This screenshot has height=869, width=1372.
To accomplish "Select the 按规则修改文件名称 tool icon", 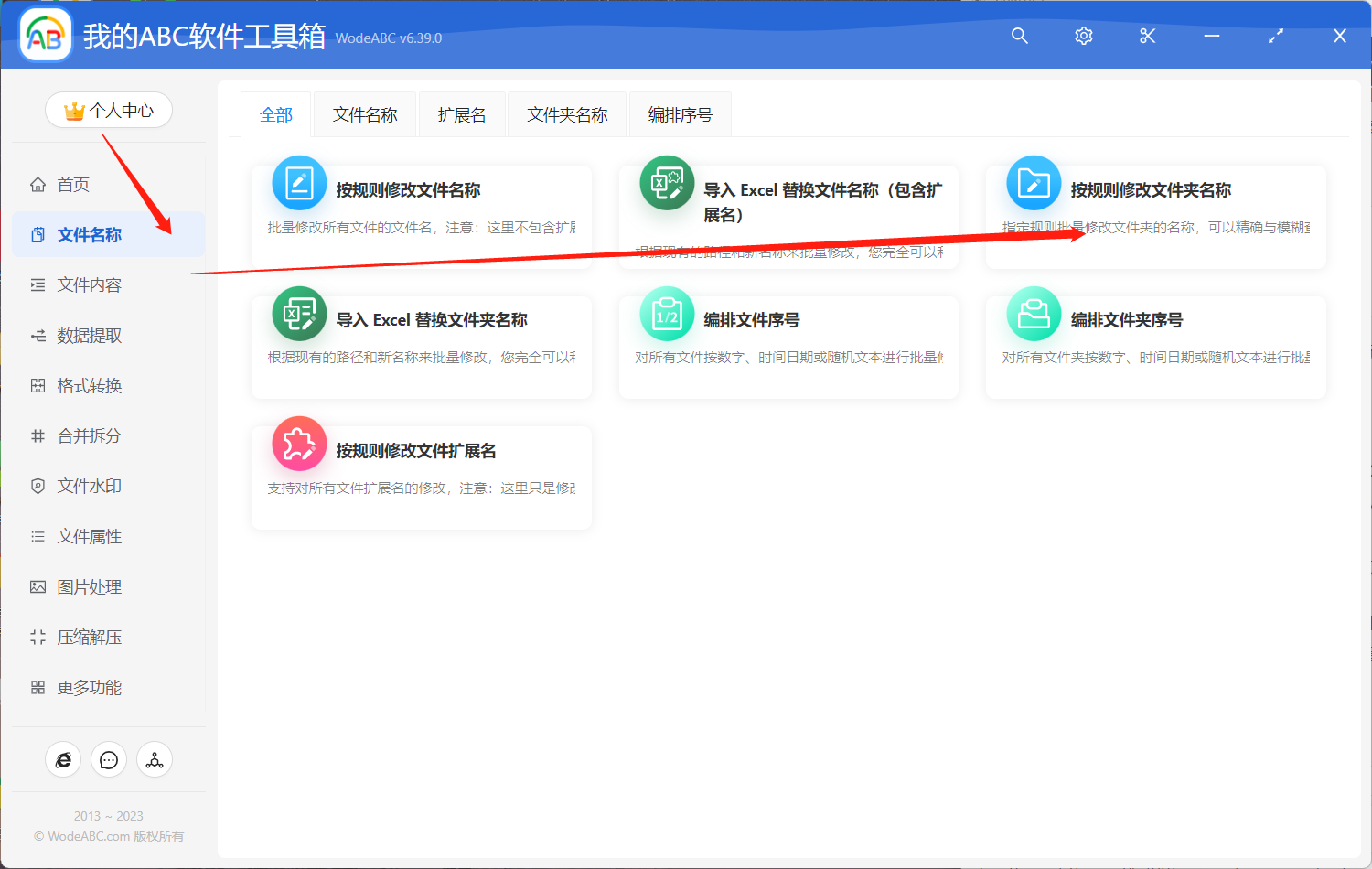I will (x=299, y=183).
